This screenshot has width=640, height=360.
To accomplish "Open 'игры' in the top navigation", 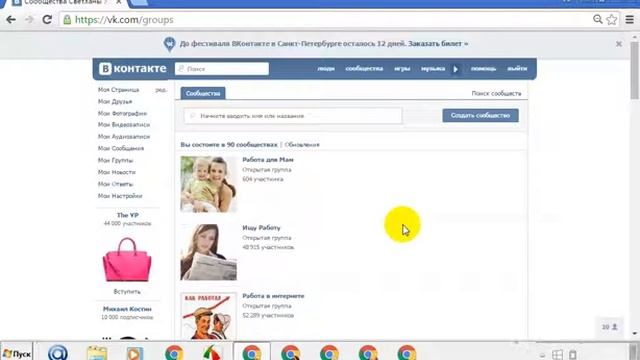I will click(402, 69).
